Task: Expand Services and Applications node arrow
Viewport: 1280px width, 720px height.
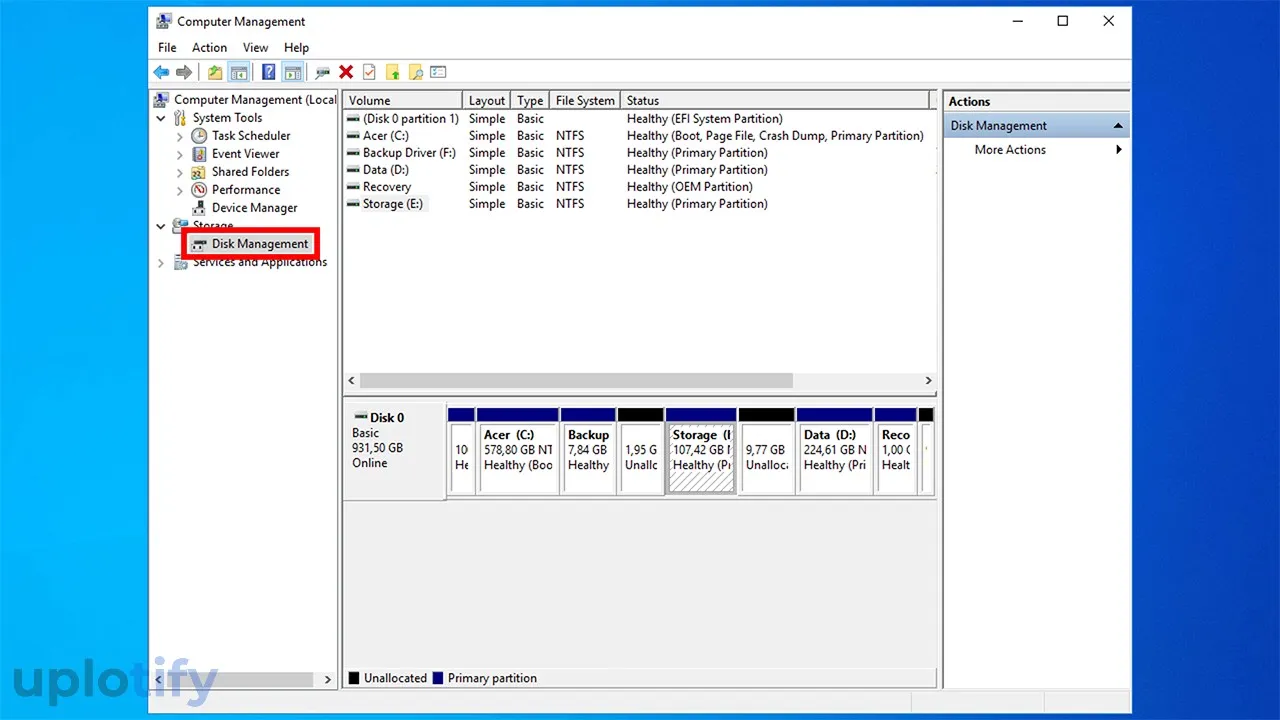Action: point(162,263)
